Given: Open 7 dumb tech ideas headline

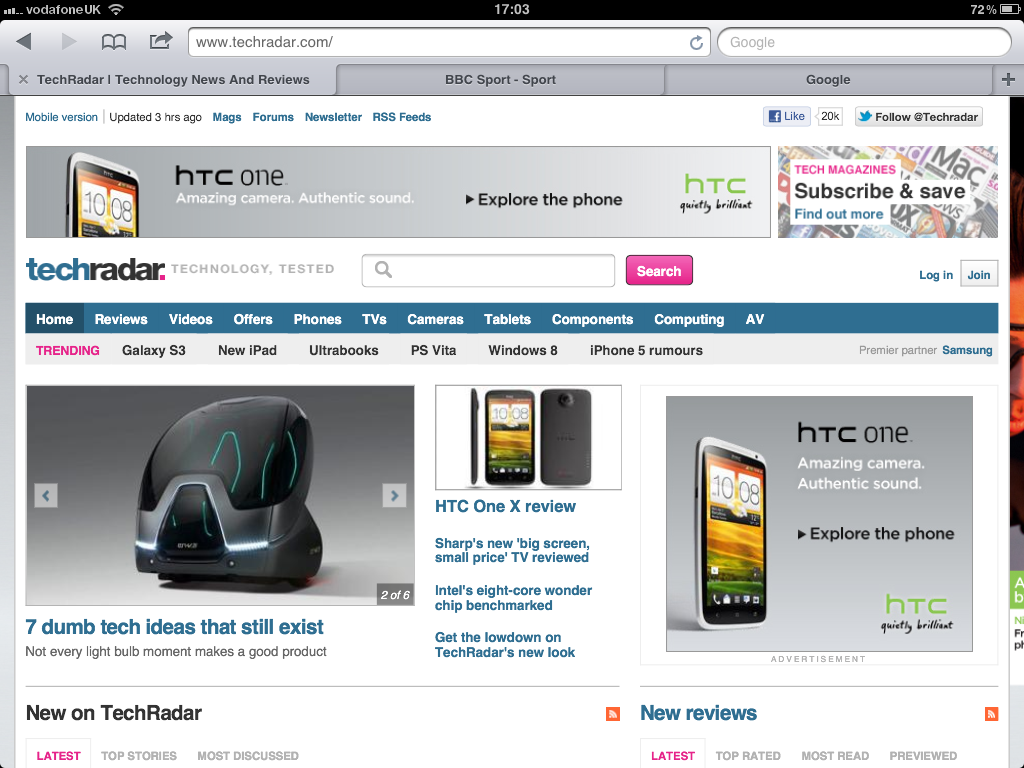Looking at the screenshot, I should tap(174, 627).
